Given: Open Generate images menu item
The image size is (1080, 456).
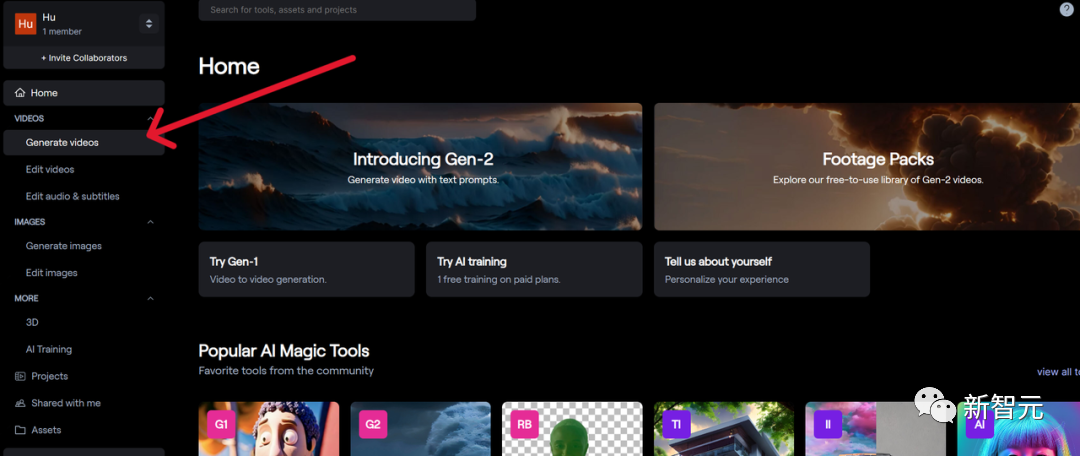Looking at the screenshot, I should coord(64,246).
